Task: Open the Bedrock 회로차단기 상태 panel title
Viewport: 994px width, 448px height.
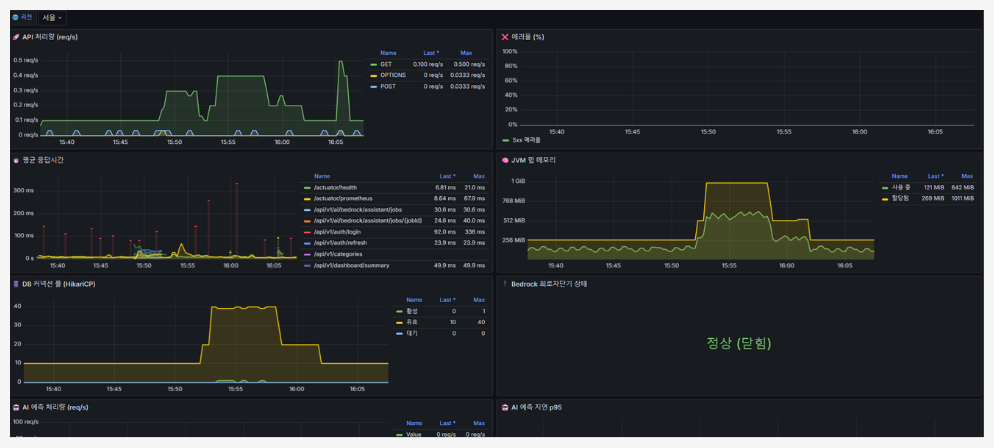Action: point(549,284)
